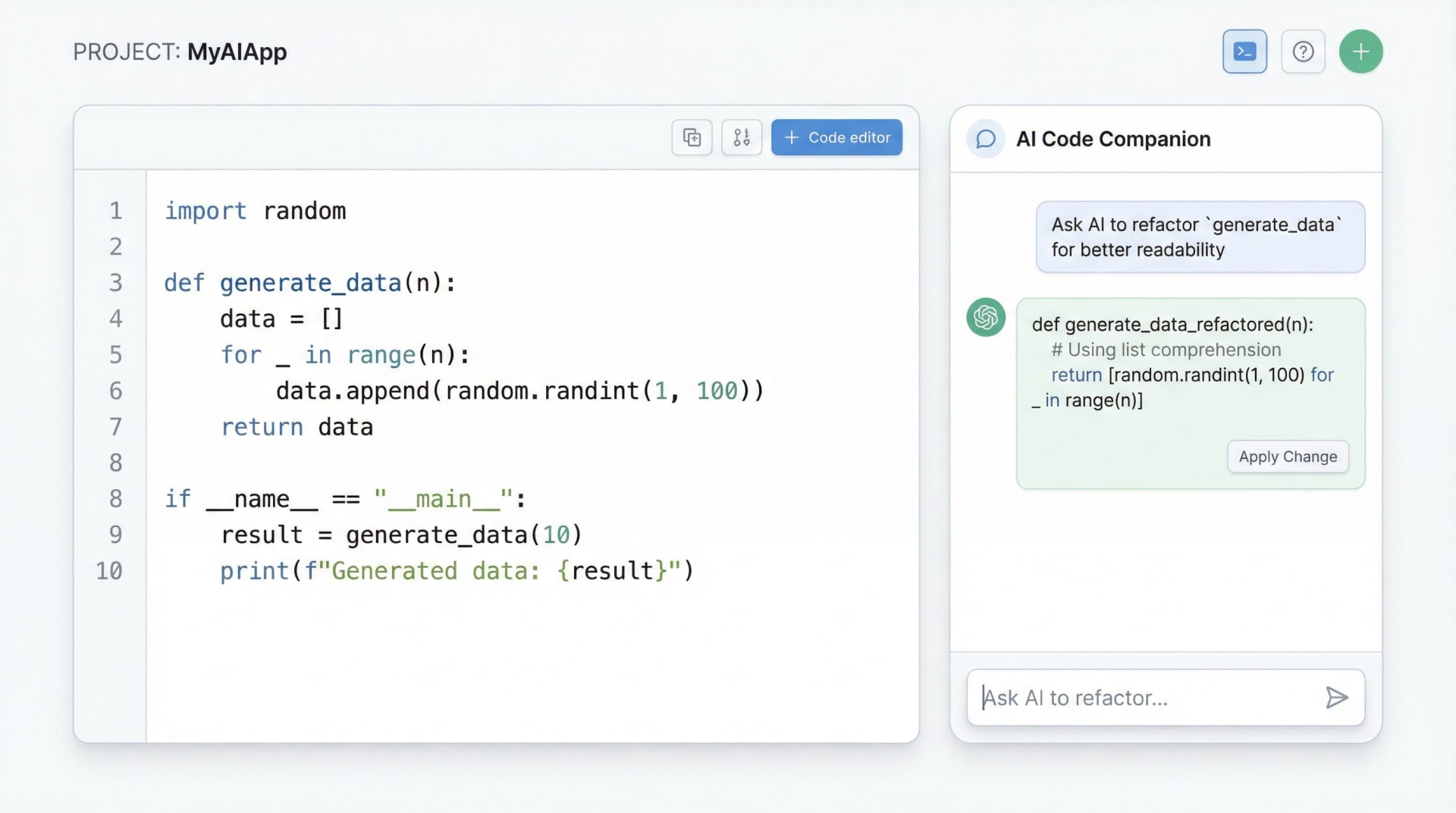Screen dimensions: 1456x813
Task: Click line number 5 in the gutter
Action: (x=115, y=354)
